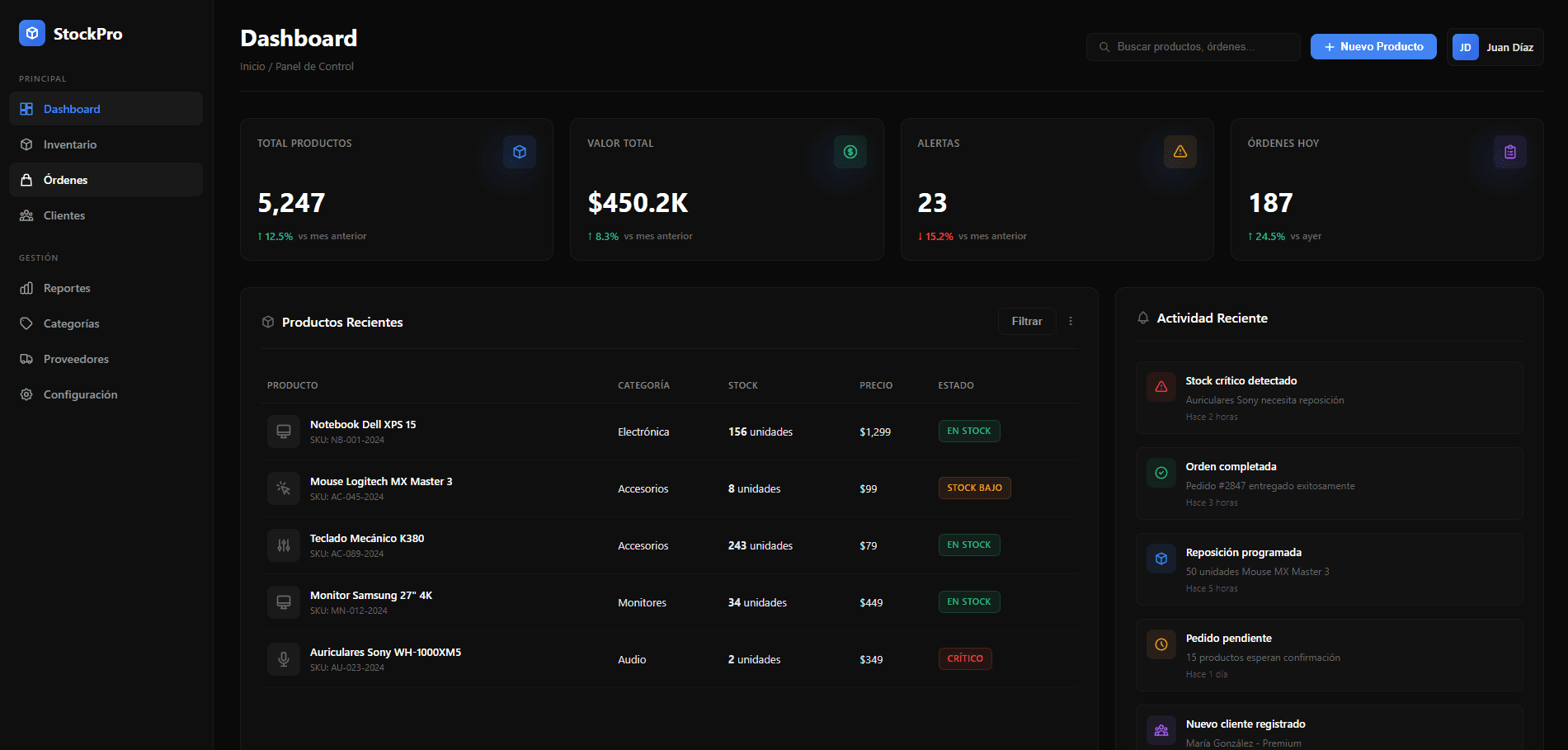Image resolution: width=1568 pixels, height=750 pixels.
Task: Go to Inventario in the sidebar
Action: [70, 144]
